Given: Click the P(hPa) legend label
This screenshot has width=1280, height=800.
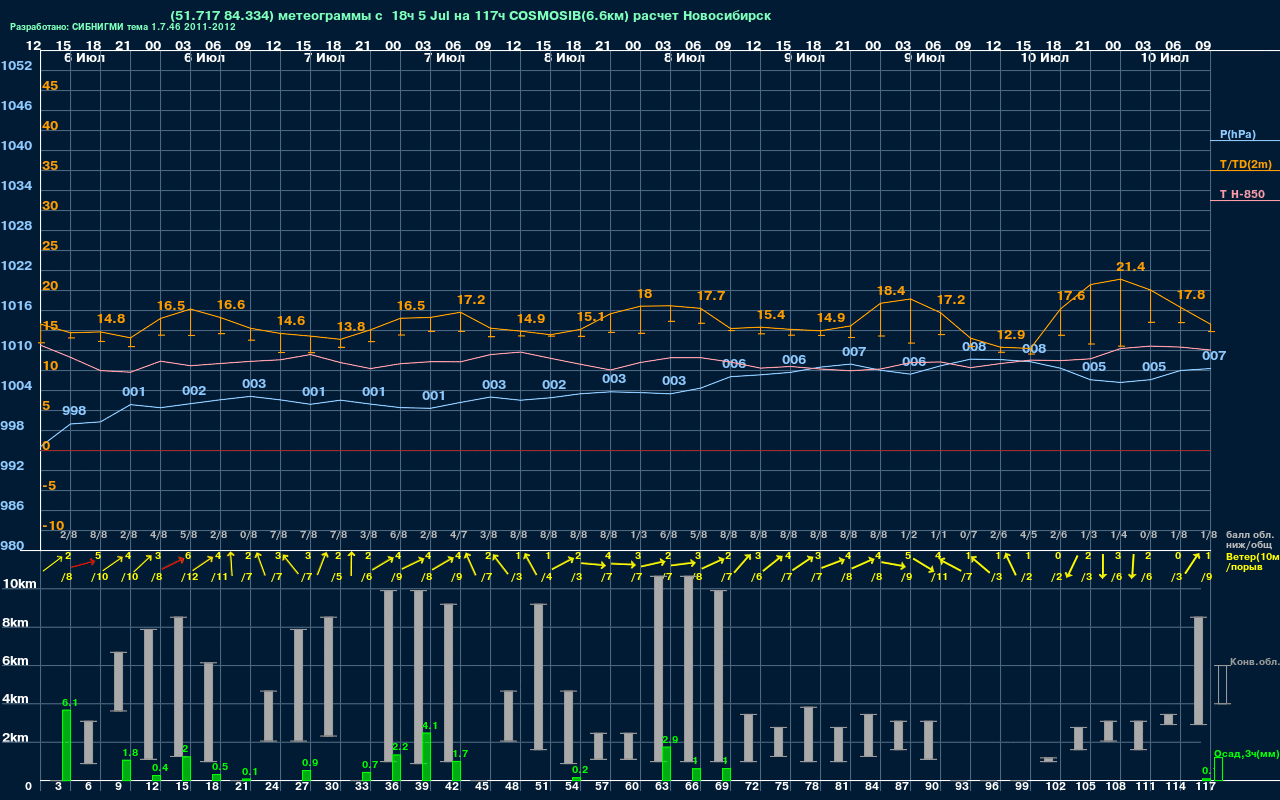Looking at the screenshot, I should pos(1237,134).
